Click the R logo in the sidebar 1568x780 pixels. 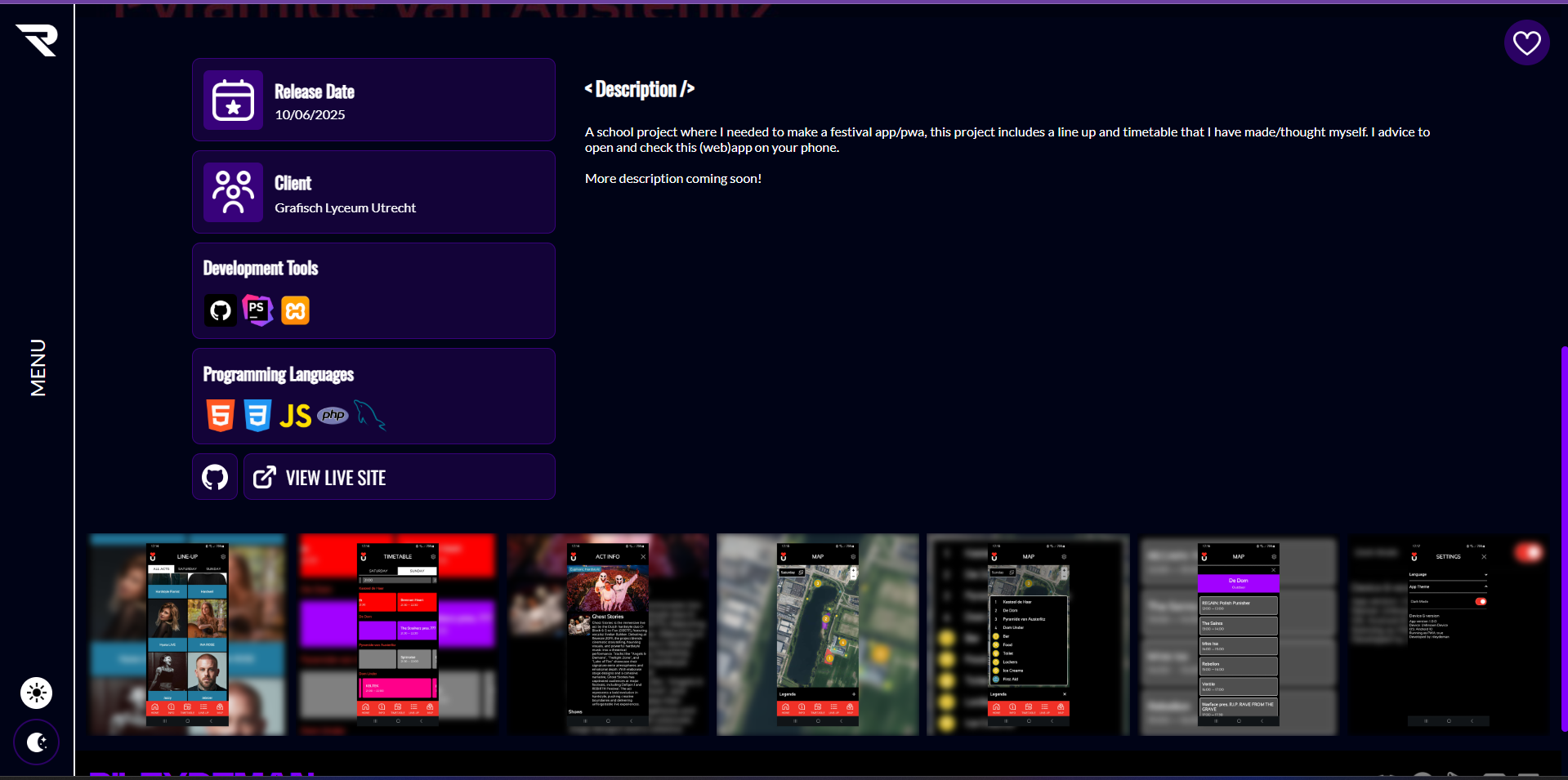37,40
